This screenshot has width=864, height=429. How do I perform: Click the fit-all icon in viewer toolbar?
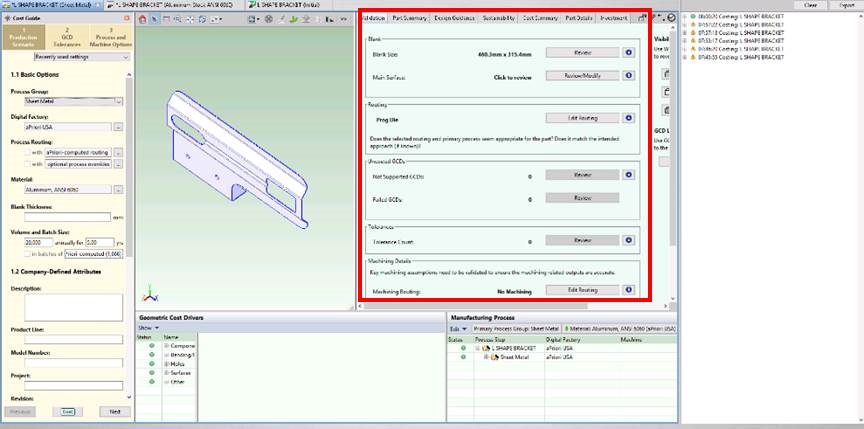click(x=190, y=19)
